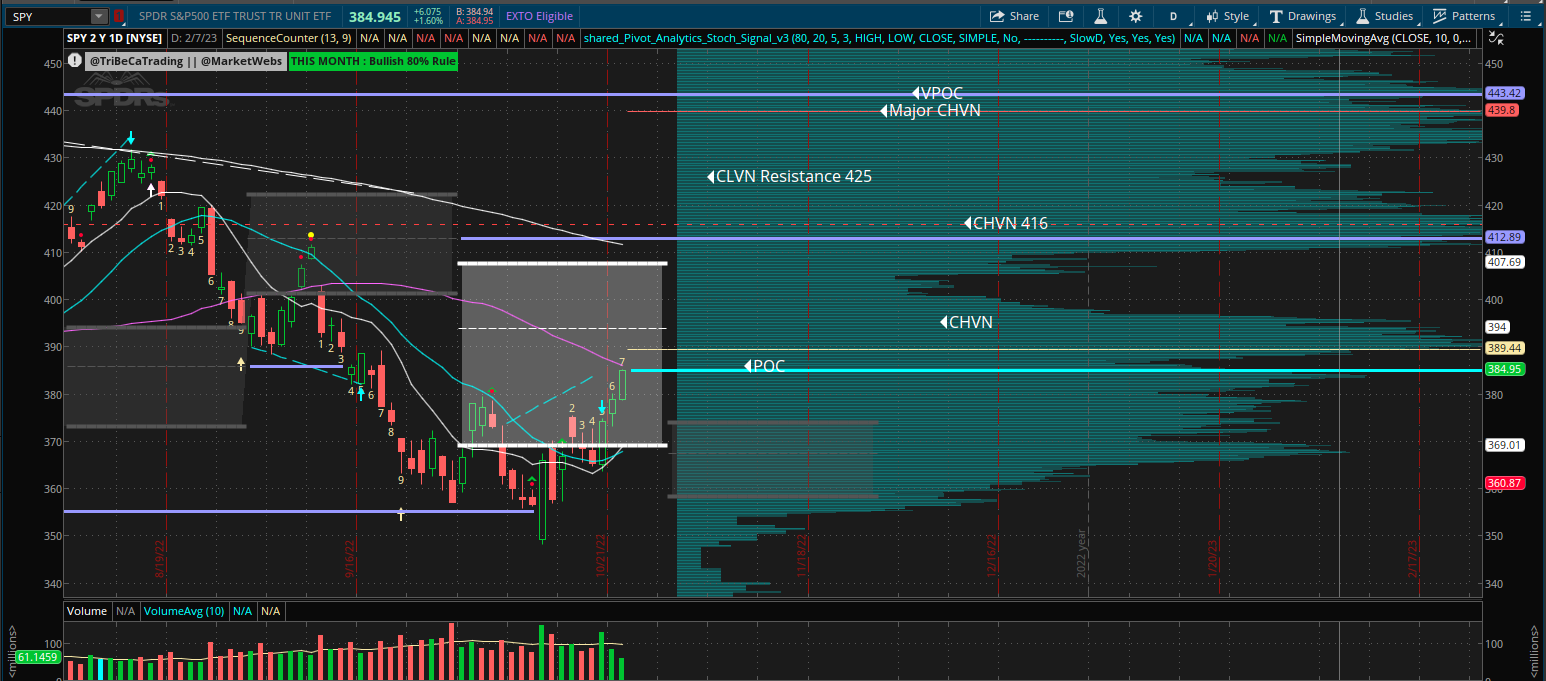
Task: Click the SPDR S&P500 ETF TRUST description
Action: tap(233, 16)
